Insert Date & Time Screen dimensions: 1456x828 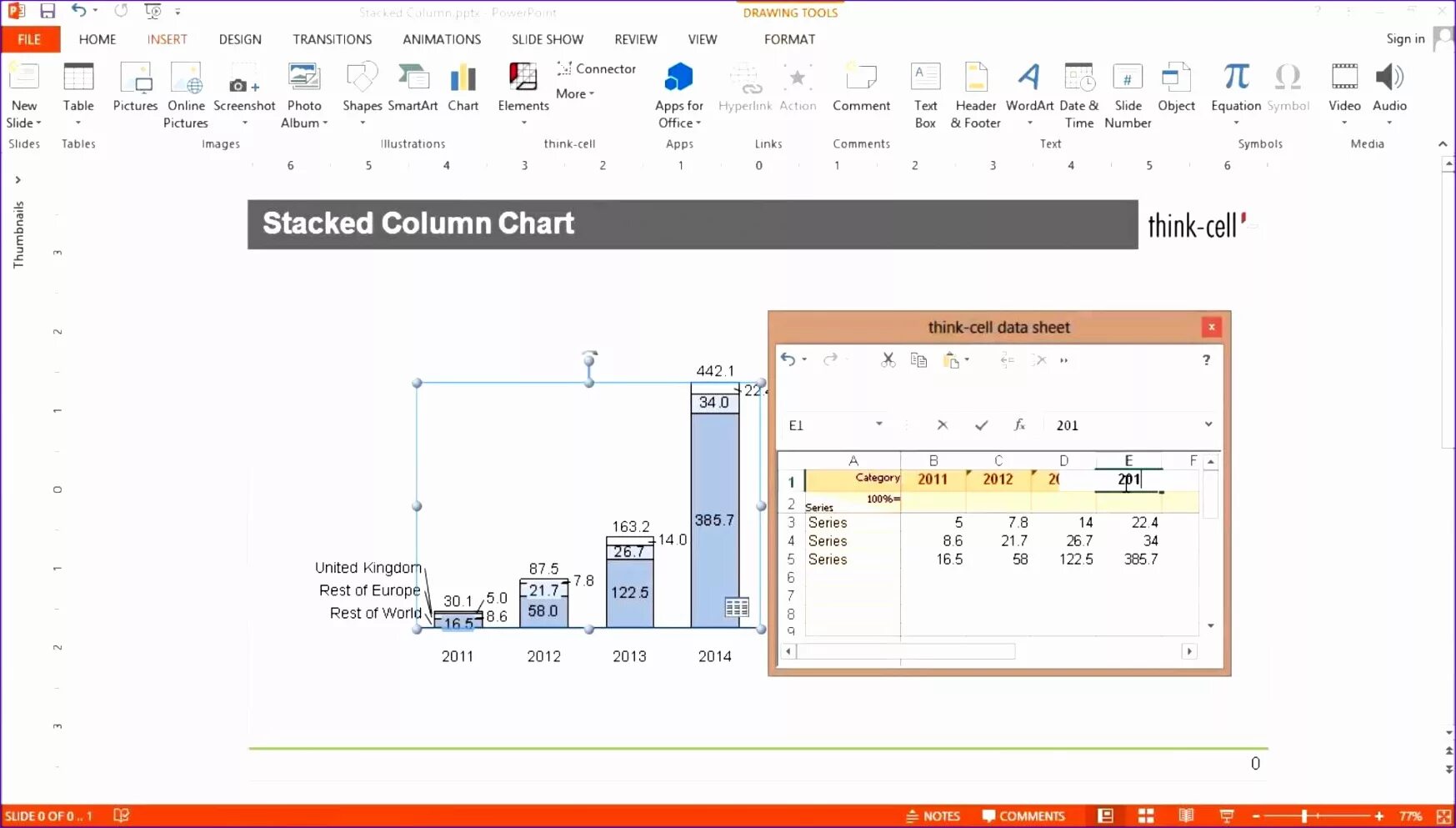1079,78
